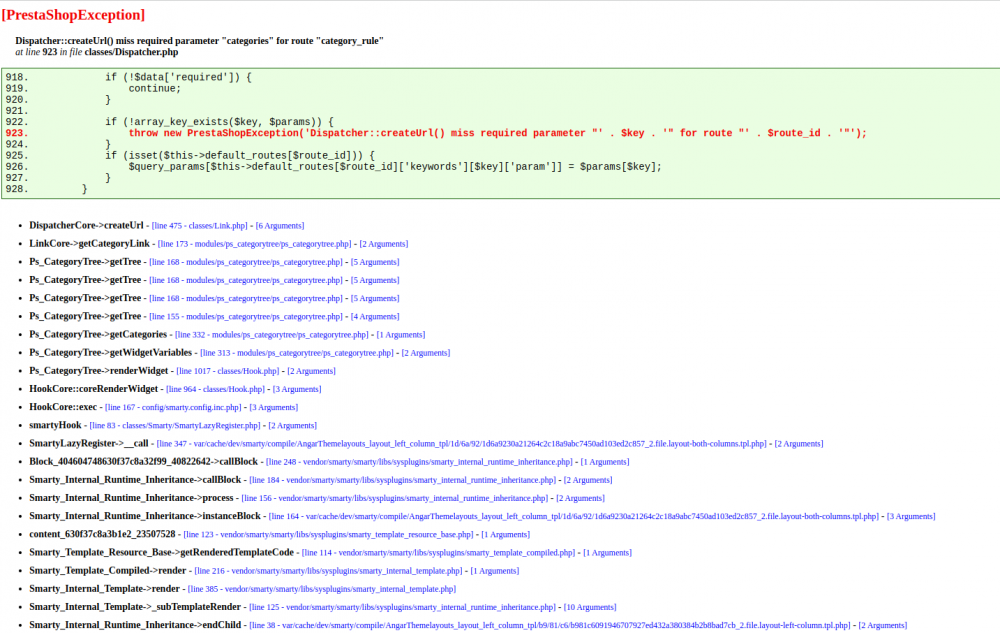This screenshot has width=1000, height=633.
Task: Show 1 Arguments for Block_404604748630f37c8a32f99 callBlock
Action: tap(605, 462)
